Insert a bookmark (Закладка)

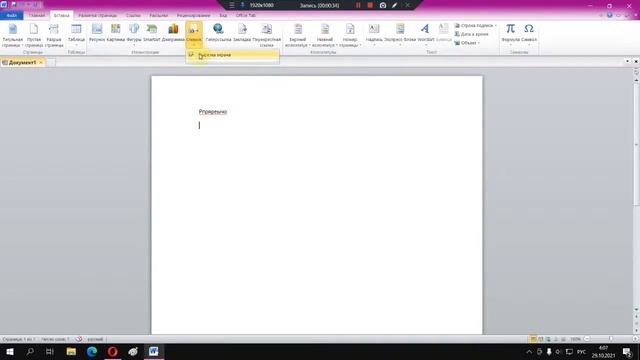tap(242, 33)
